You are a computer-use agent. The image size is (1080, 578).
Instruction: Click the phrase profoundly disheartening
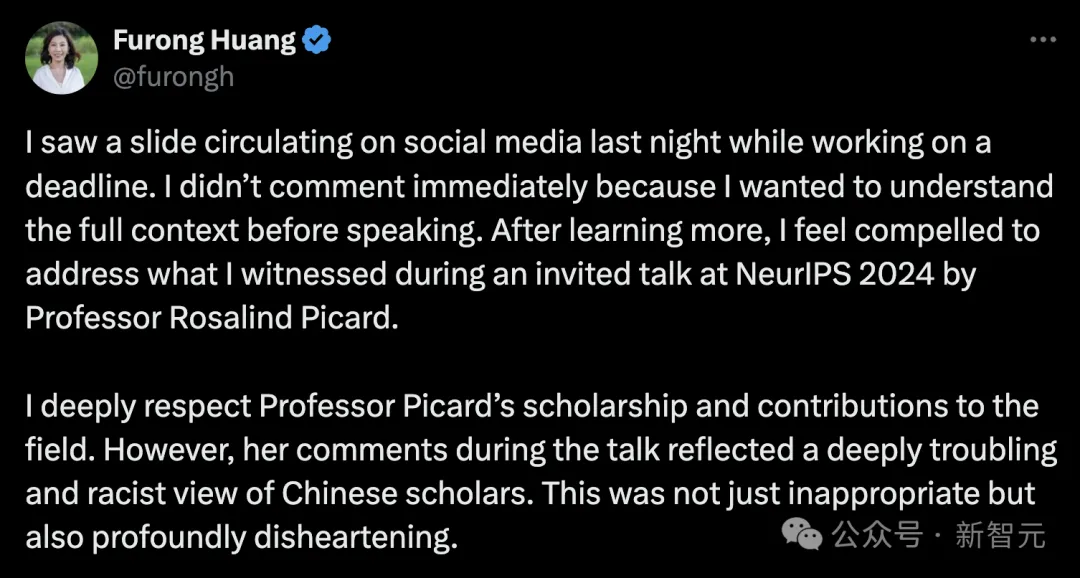274,539
